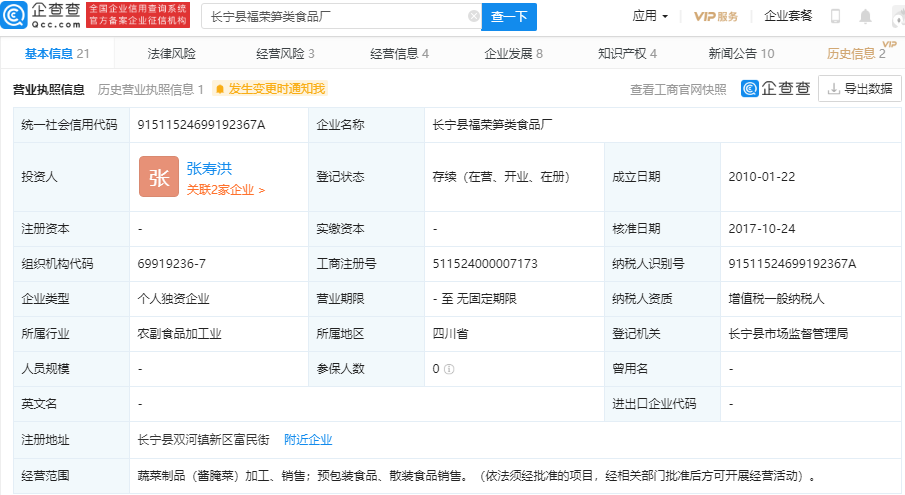Image resolution: width=905 pixels, height=495 pixels.
Task: Clear the search box with the X icon
Action: (x=473, y=16)
